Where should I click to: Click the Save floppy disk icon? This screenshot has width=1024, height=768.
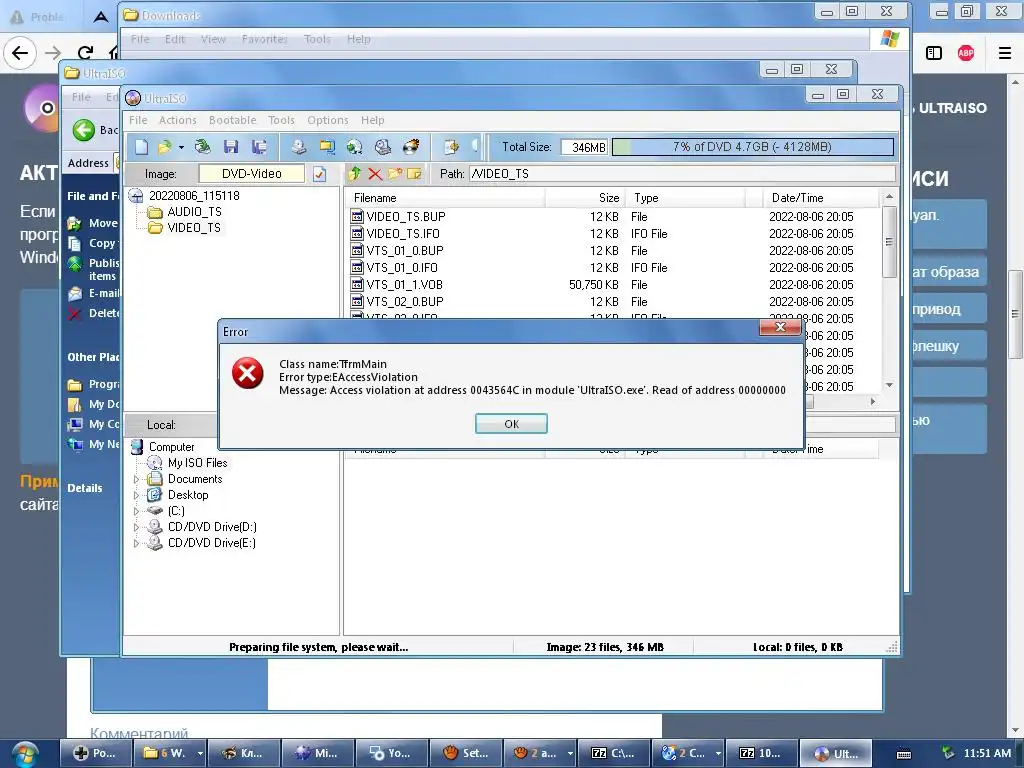pyautogui.click(x=231, y=147)
